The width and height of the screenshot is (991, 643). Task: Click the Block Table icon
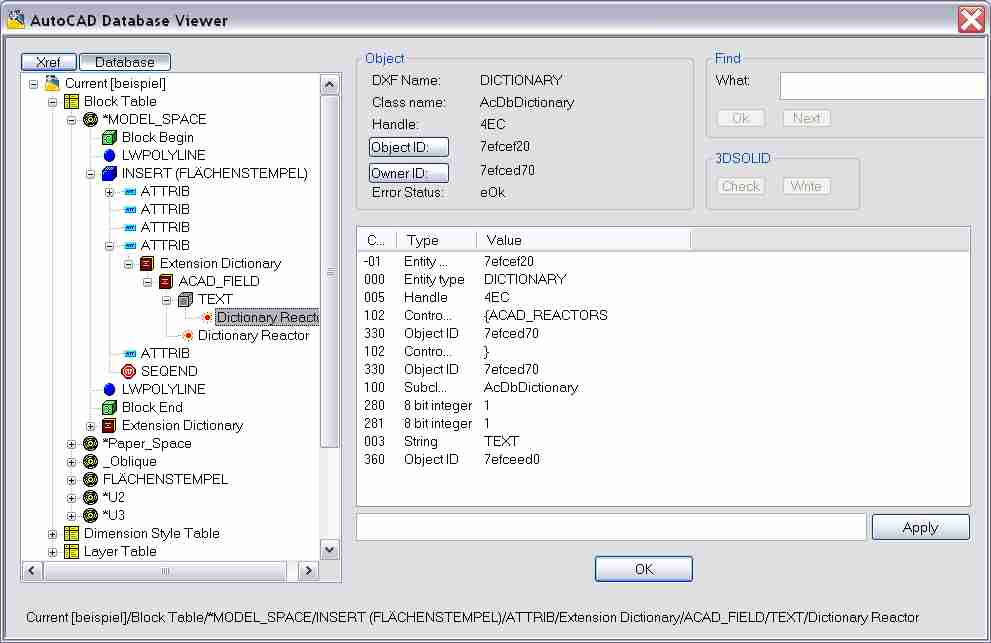71,101
